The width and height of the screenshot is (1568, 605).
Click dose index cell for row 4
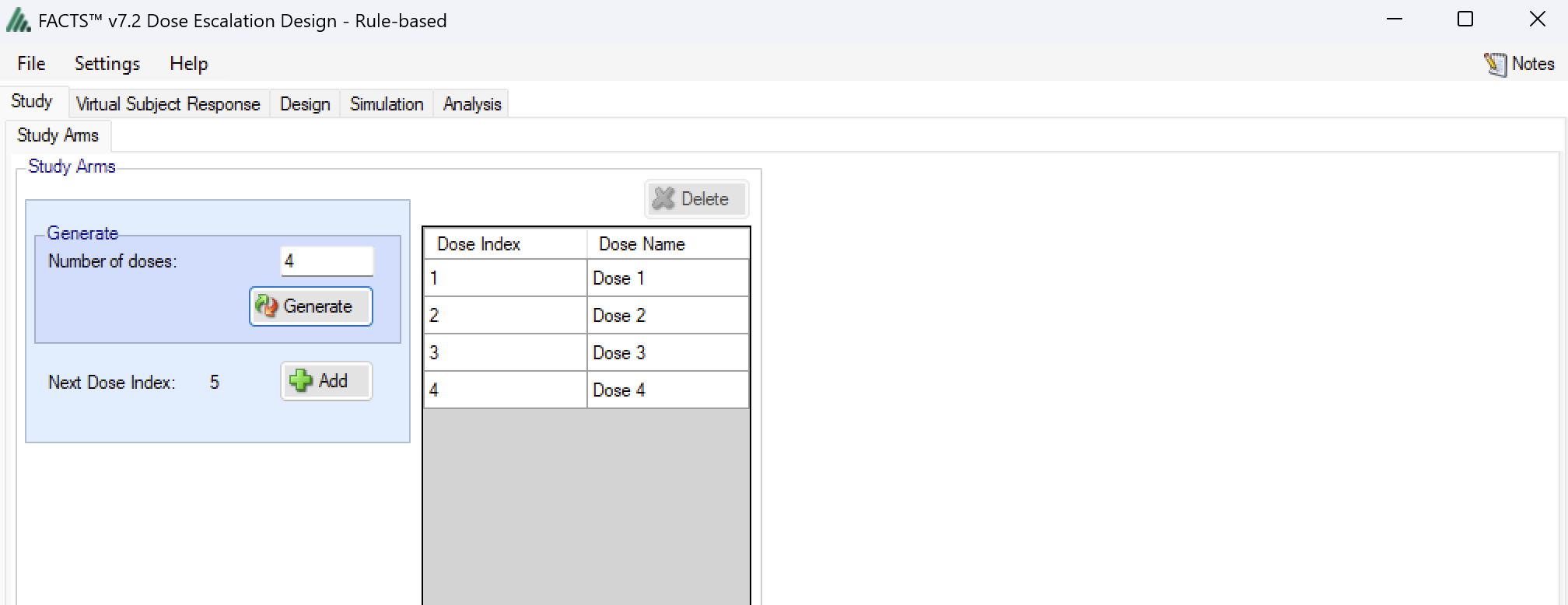click(x=505, y=390)
